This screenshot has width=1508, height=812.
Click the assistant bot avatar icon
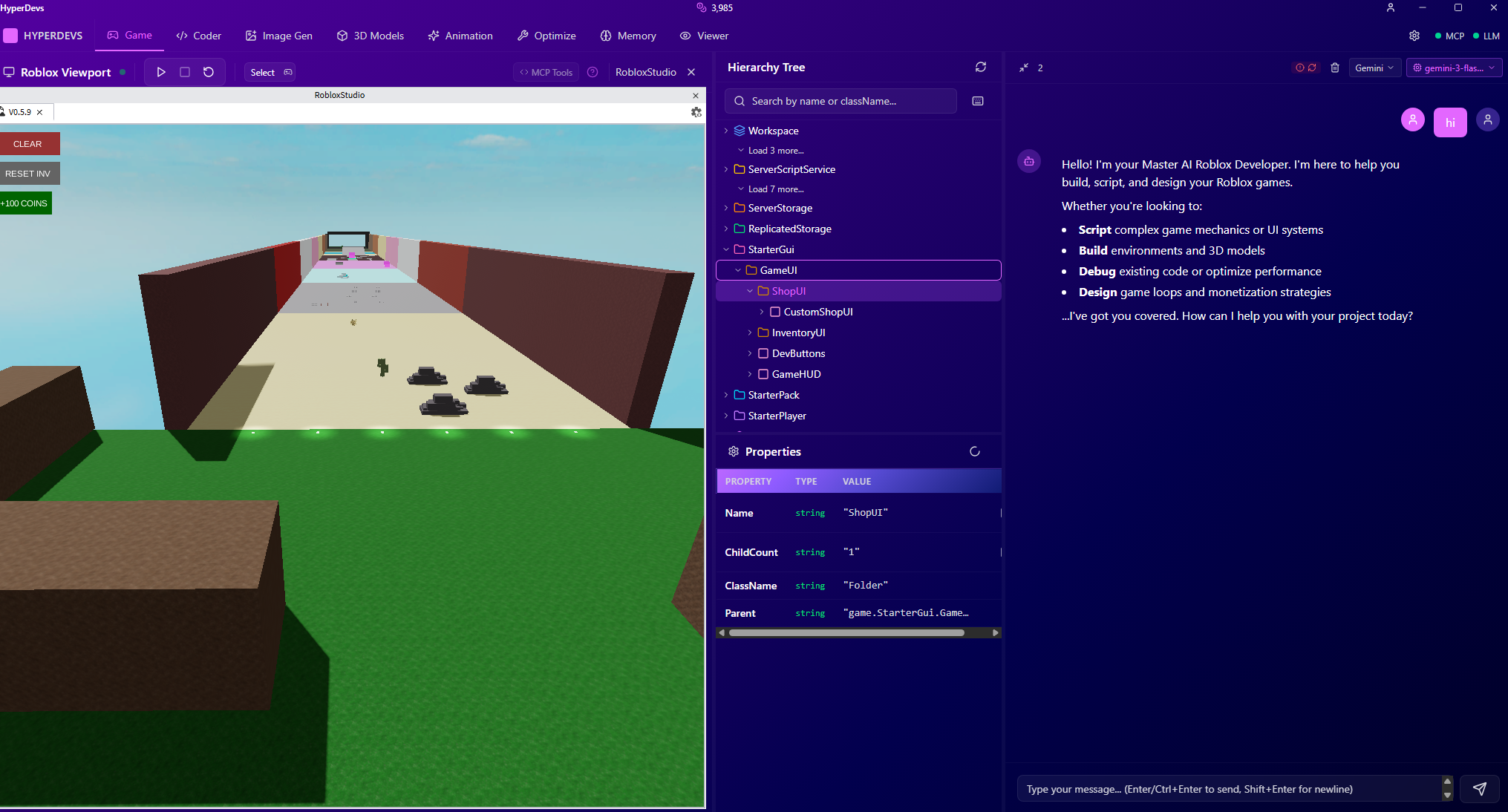pos(1029,161)
